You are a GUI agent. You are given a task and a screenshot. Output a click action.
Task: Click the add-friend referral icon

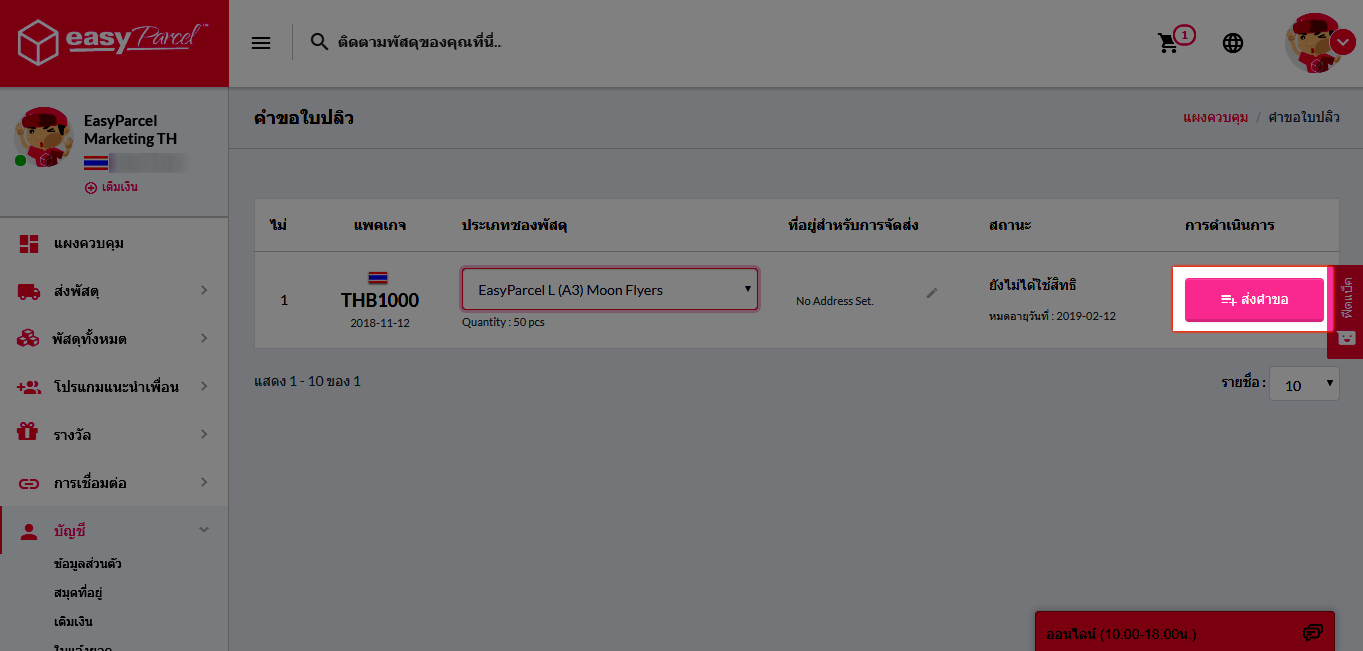(28, 387)
